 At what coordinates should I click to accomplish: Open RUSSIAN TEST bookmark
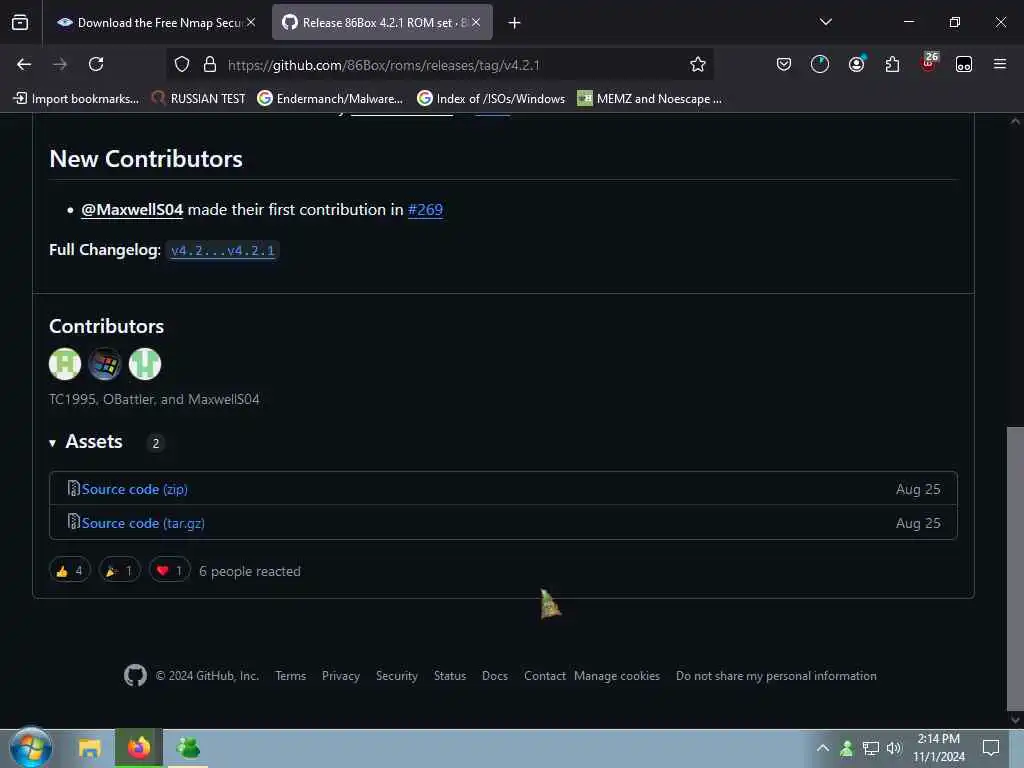[199, 99]
